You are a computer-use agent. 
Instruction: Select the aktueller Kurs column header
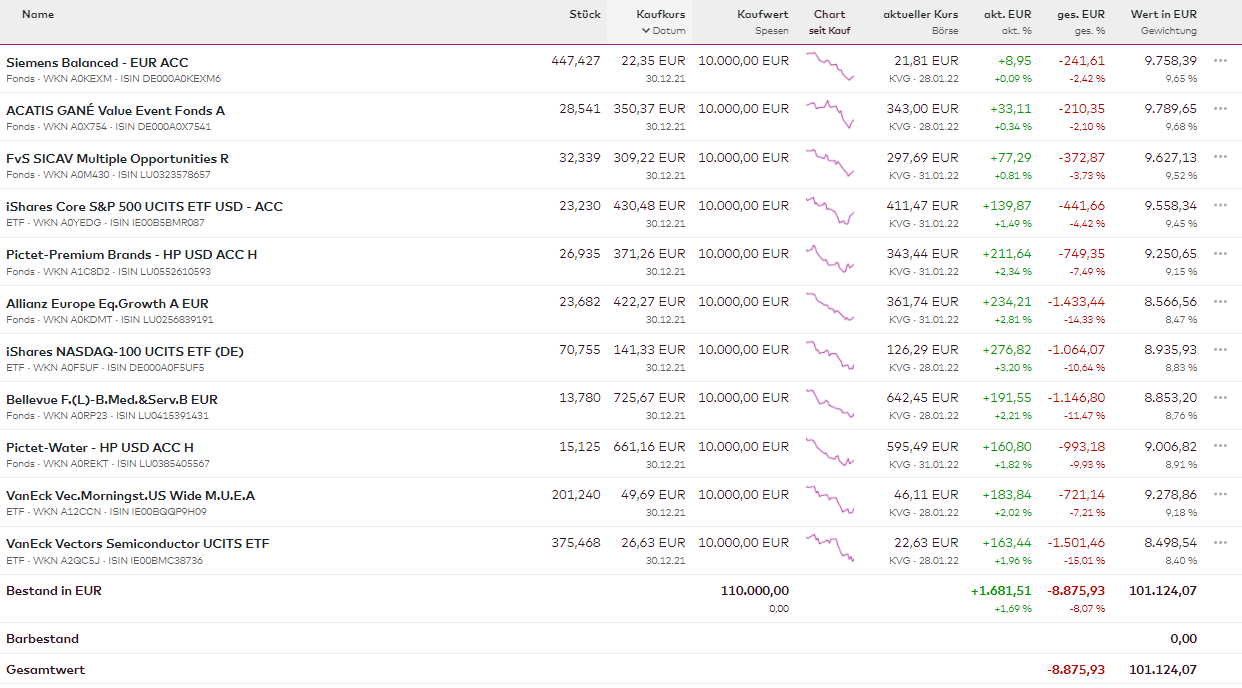[x=920, y=15]
